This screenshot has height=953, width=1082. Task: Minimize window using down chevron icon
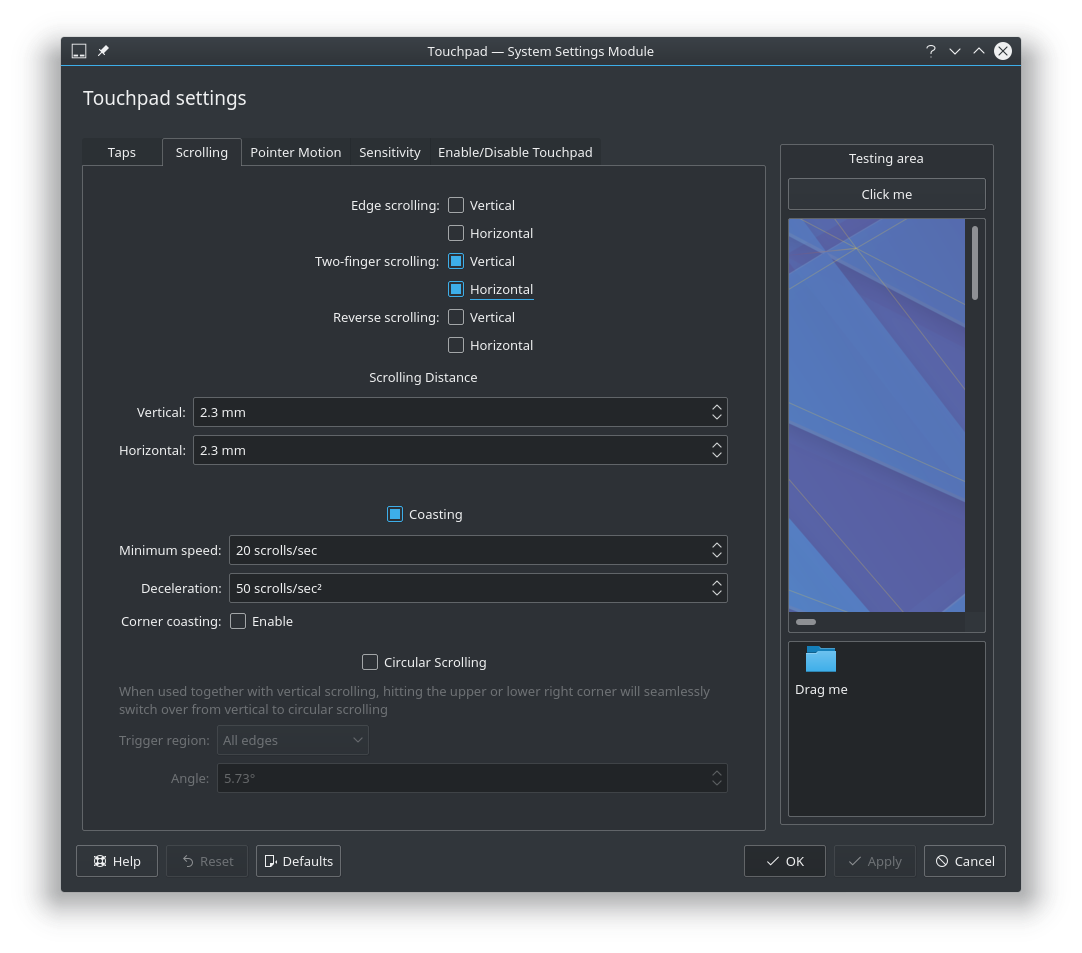tap(955, 51)
